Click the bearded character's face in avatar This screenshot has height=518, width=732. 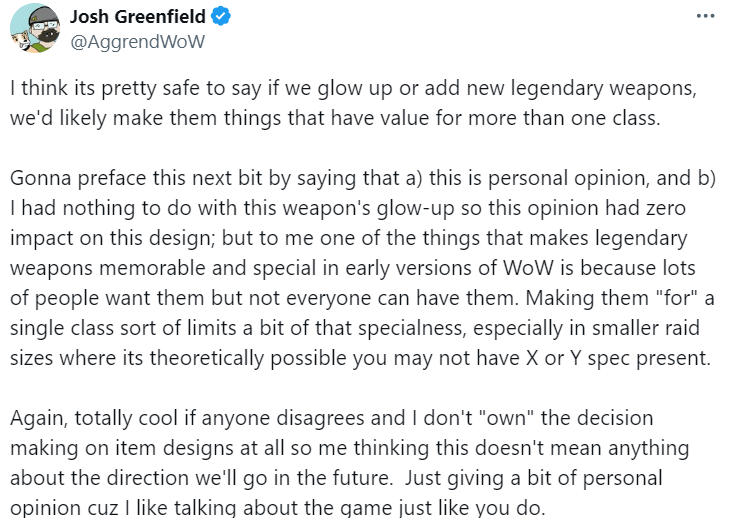point(46,30)
